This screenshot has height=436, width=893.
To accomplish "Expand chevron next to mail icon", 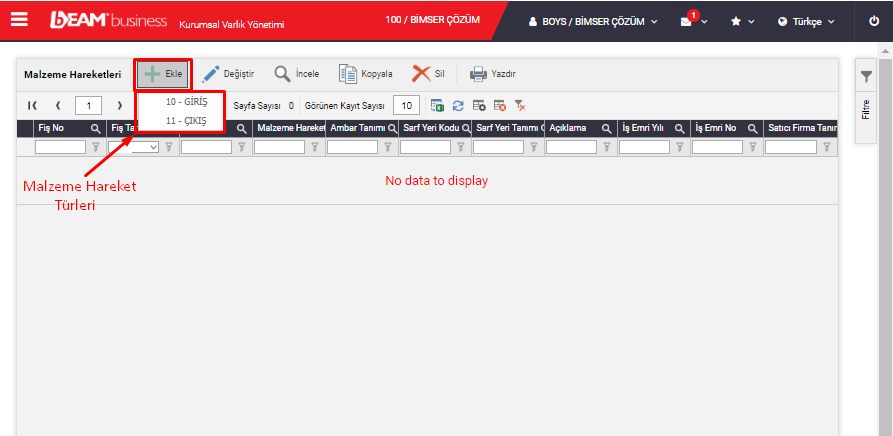I will click(704, 22).
